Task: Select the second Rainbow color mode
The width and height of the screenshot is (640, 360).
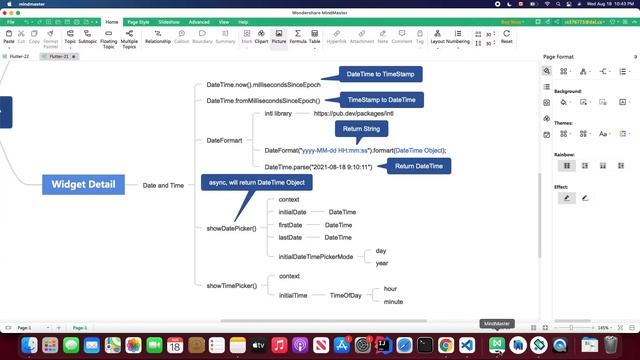Action: tap(585, 166)
